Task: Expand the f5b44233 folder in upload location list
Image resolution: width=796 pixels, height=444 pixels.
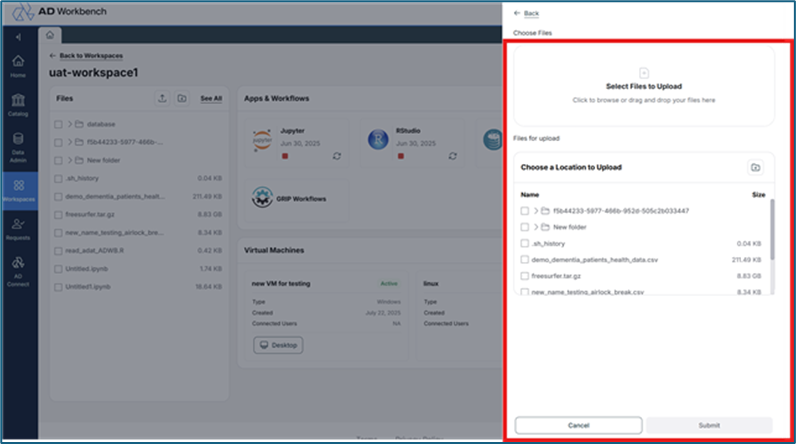Action: [535, 211]
